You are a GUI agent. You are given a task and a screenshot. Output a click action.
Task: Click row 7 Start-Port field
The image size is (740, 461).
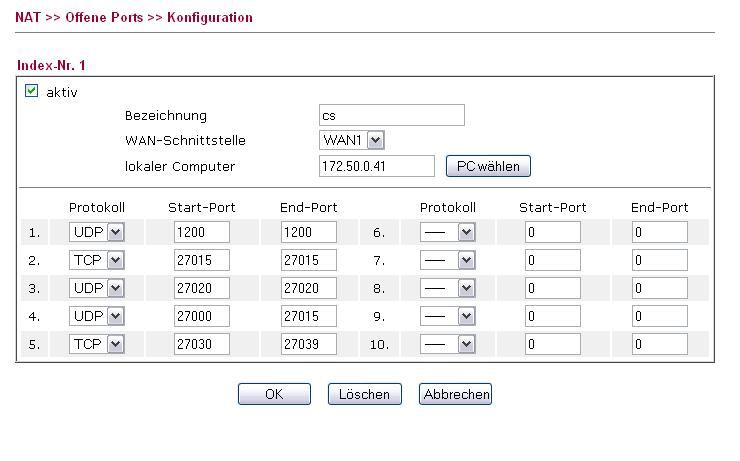(x=553, y=260)
